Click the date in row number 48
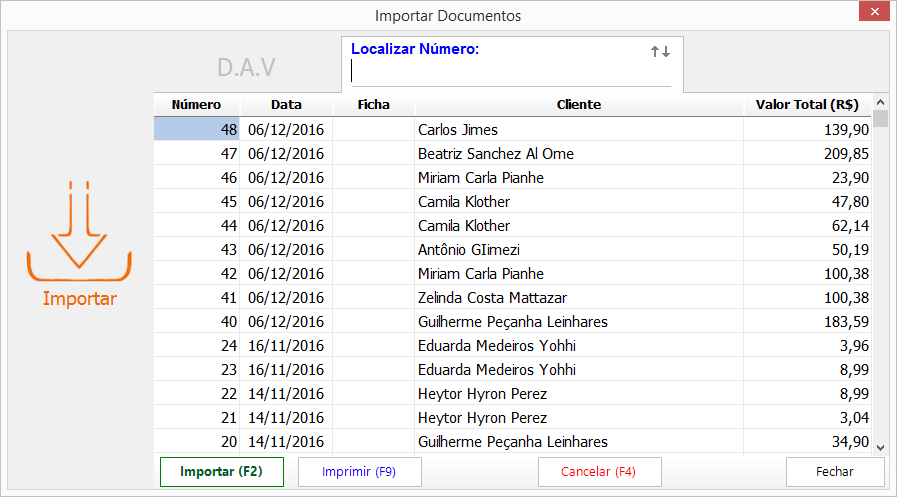The width and height of the screenshot is (897, 497). 286,130
